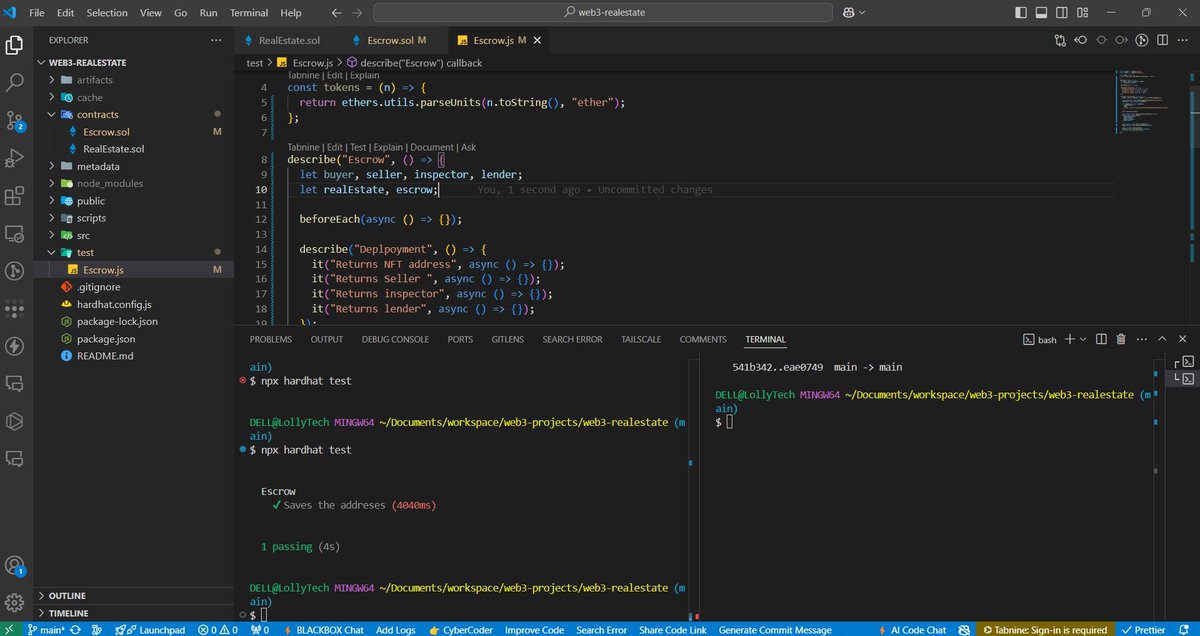Click Generate Commit Message in status bar
The height and width of the screenshot is (636, 1200).
(774, 630)
